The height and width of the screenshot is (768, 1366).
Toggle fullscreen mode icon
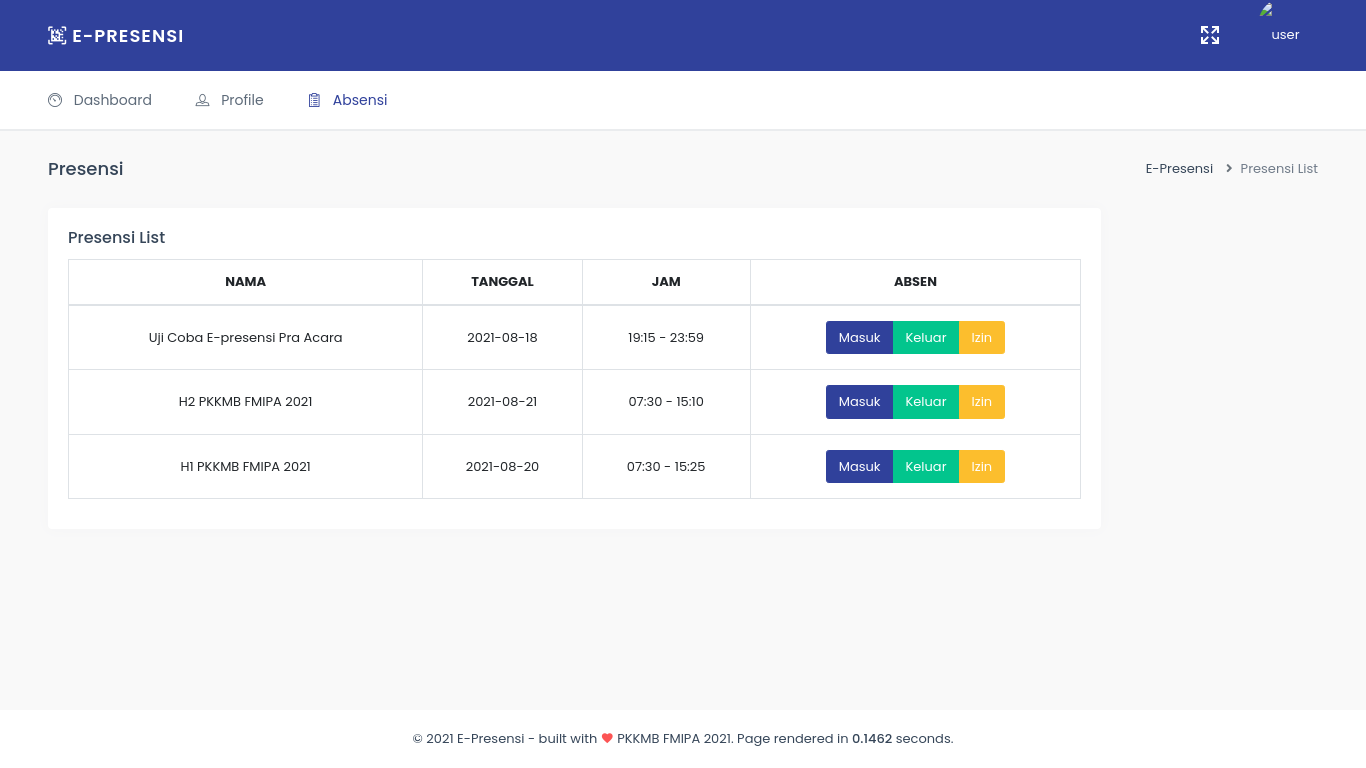coord(1210,35)
